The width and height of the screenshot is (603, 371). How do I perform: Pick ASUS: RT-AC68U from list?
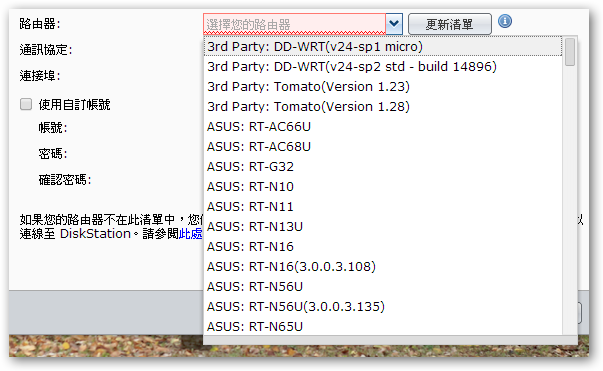pyautogui.click(x=383, y=146)
